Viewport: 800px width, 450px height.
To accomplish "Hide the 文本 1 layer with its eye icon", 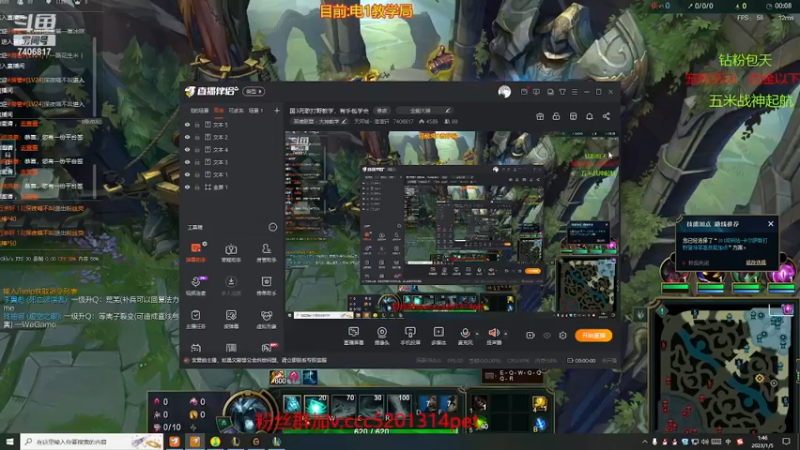I will [x=187, y=174].
